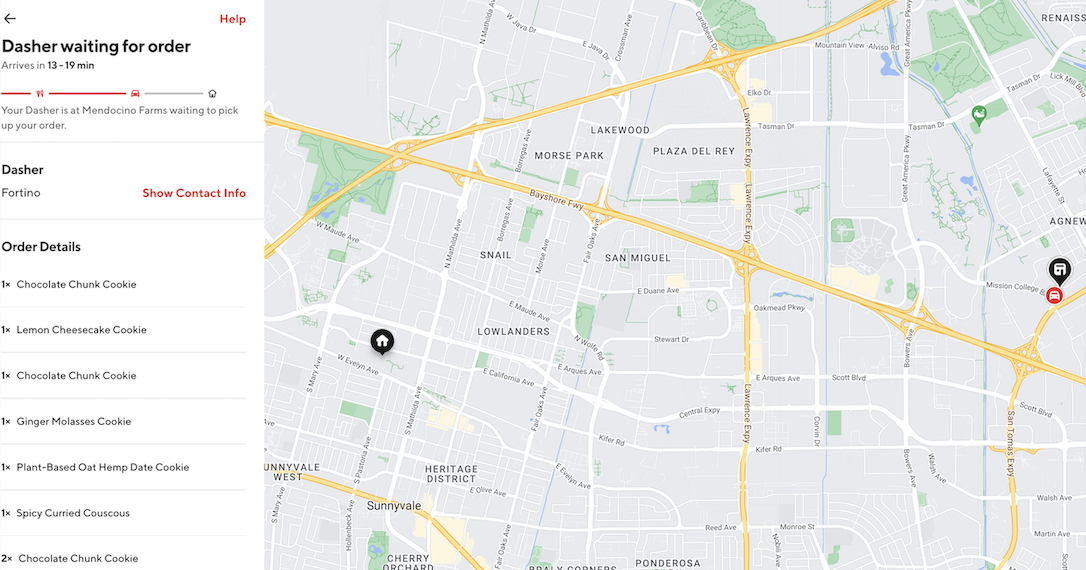Click the house step icon in progress bar
1086x570 pixels.
point(213,93)
